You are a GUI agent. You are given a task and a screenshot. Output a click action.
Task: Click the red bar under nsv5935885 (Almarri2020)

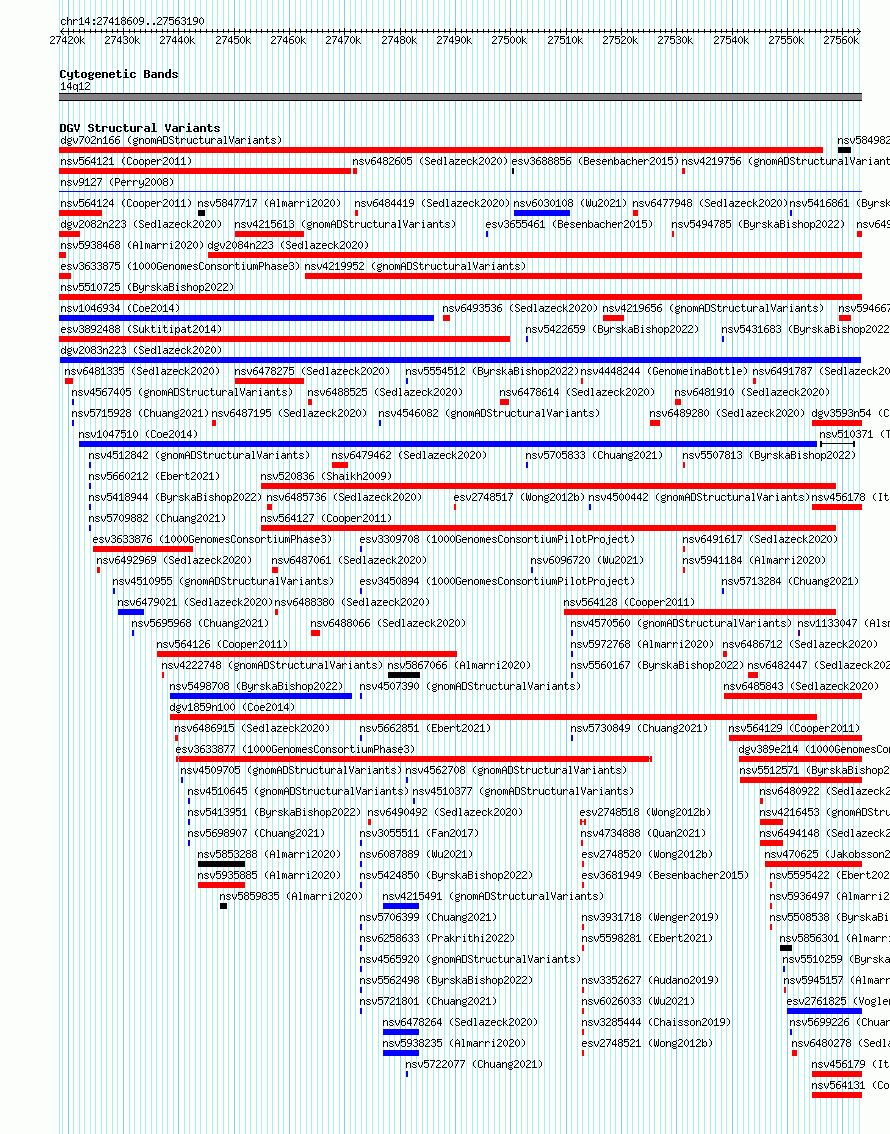[x=221, y=884]
